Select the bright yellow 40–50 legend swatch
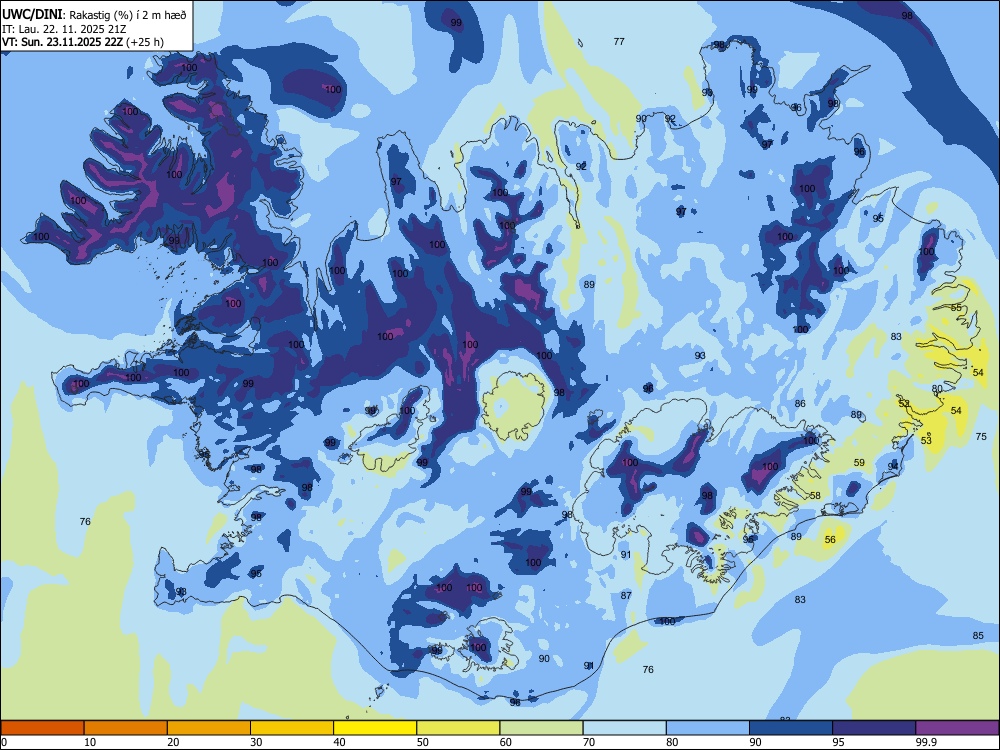Screen dimensions: 1000x750 [375, 728]
